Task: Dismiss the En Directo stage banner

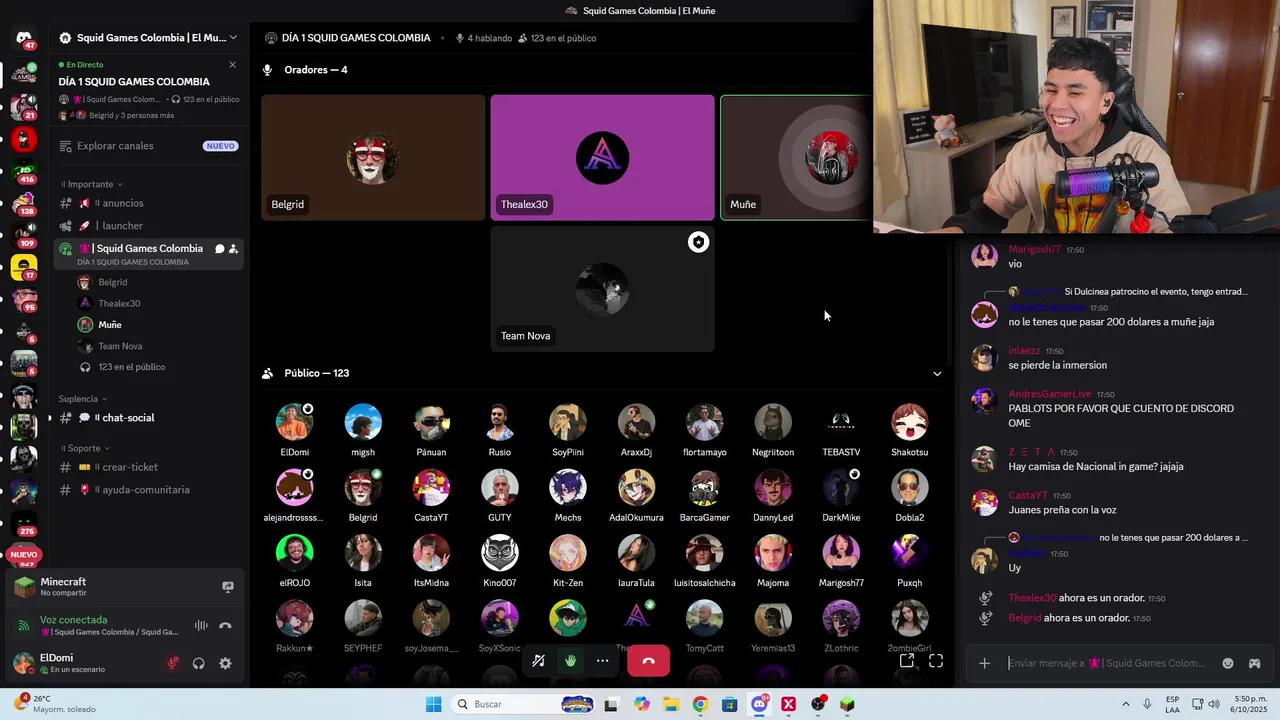Action: (232, 64)
